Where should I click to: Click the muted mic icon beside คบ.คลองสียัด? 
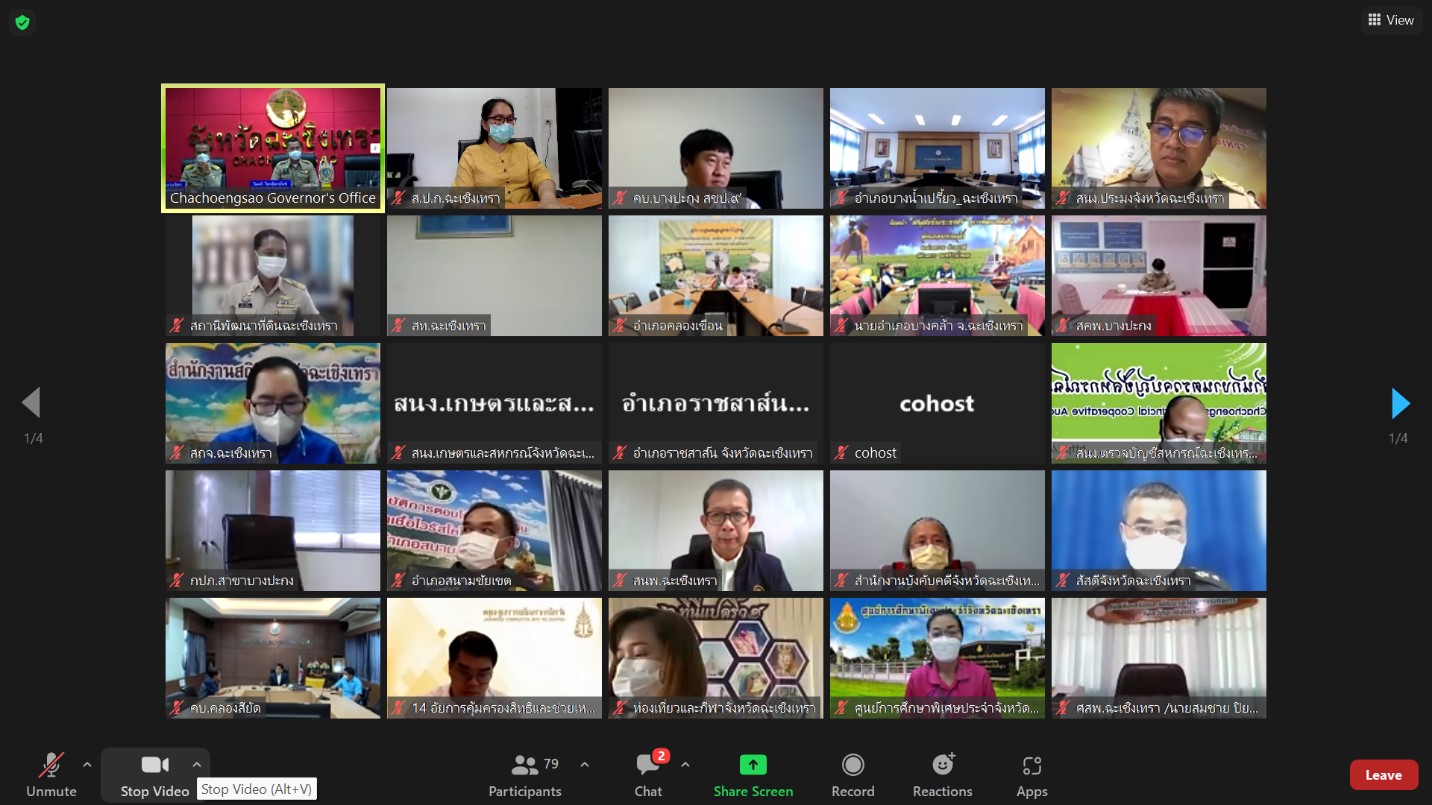(x=178, y=708)
